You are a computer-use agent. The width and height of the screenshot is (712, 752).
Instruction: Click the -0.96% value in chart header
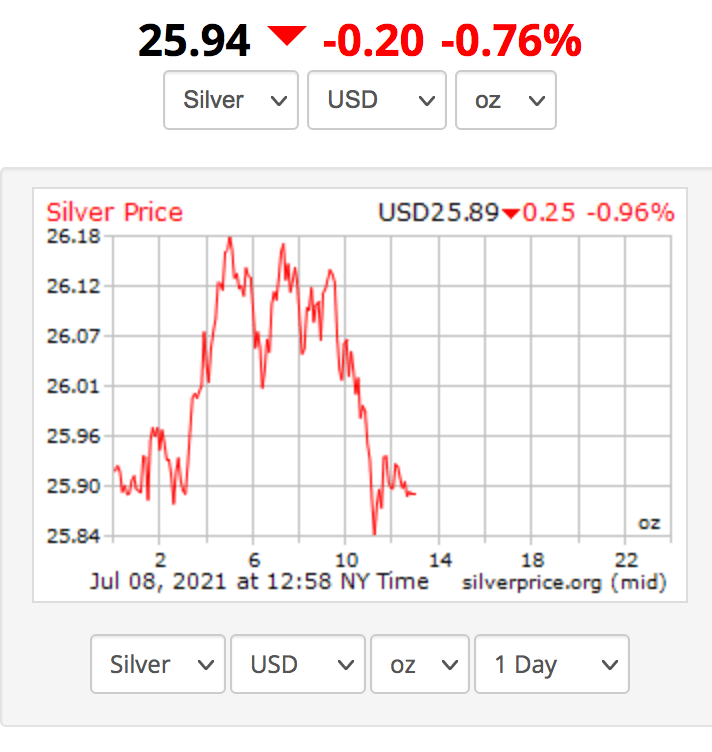[x=630, y=212]
